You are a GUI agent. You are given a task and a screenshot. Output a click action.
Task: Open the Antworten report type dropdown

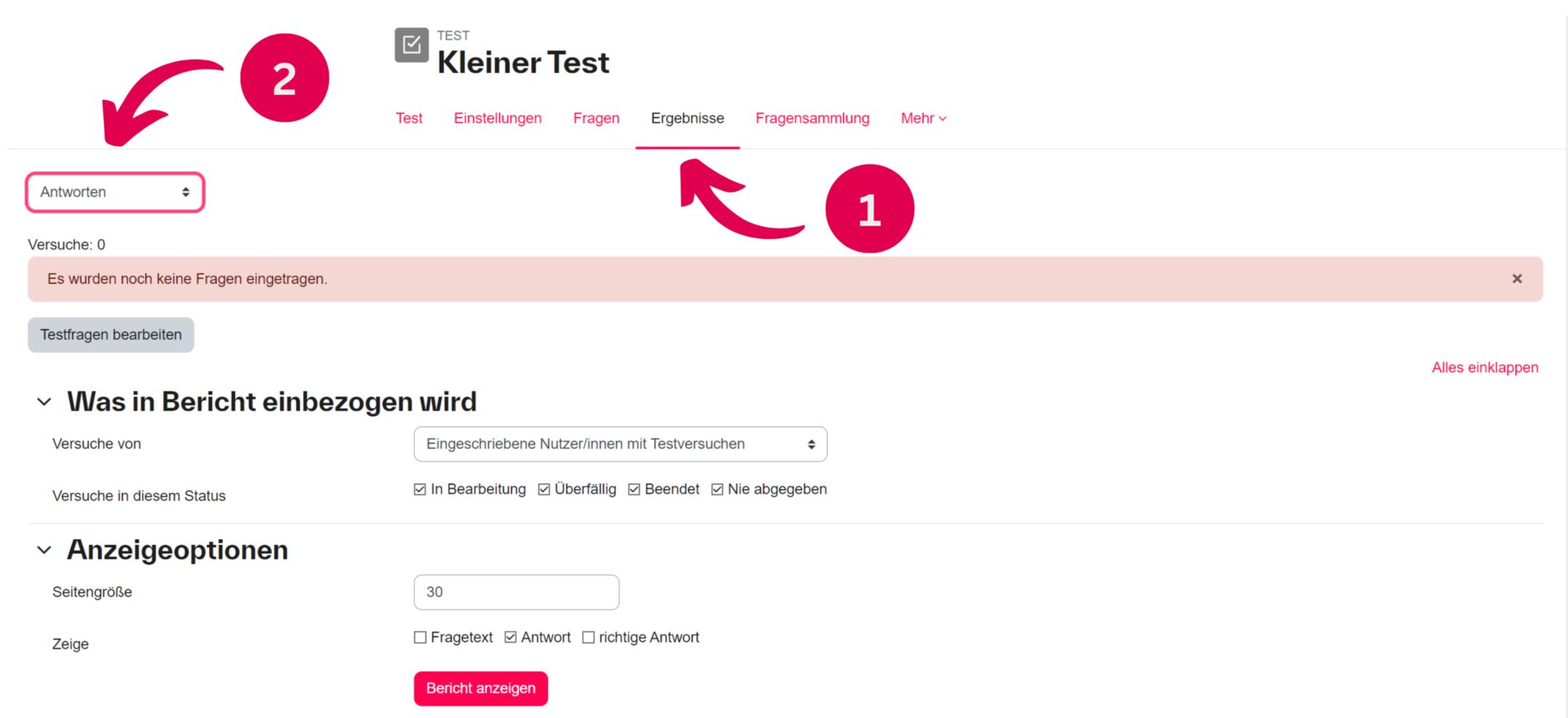pos(115,192)
